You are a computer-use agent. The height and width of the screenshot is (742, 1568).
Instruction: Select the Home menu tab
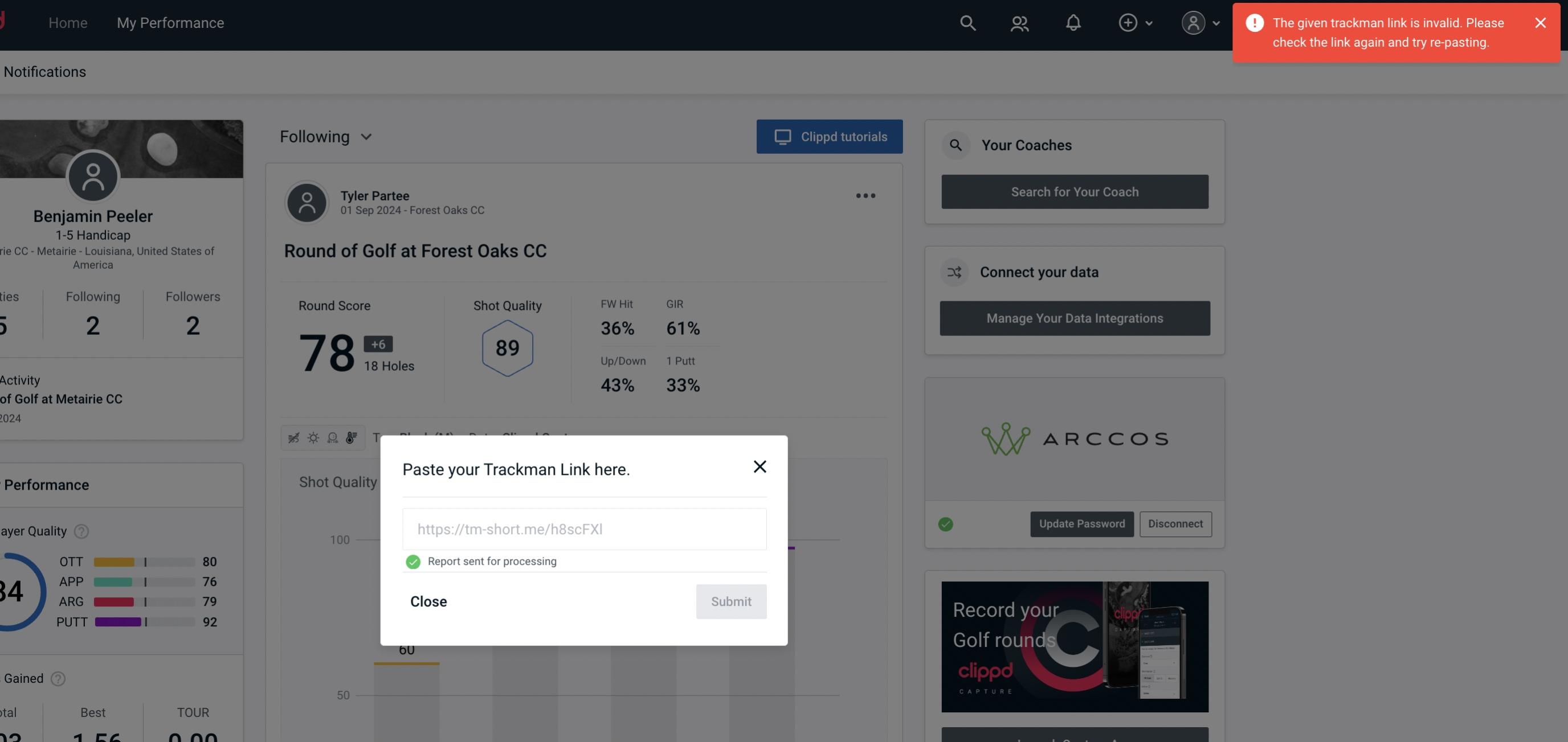point(68,22)
